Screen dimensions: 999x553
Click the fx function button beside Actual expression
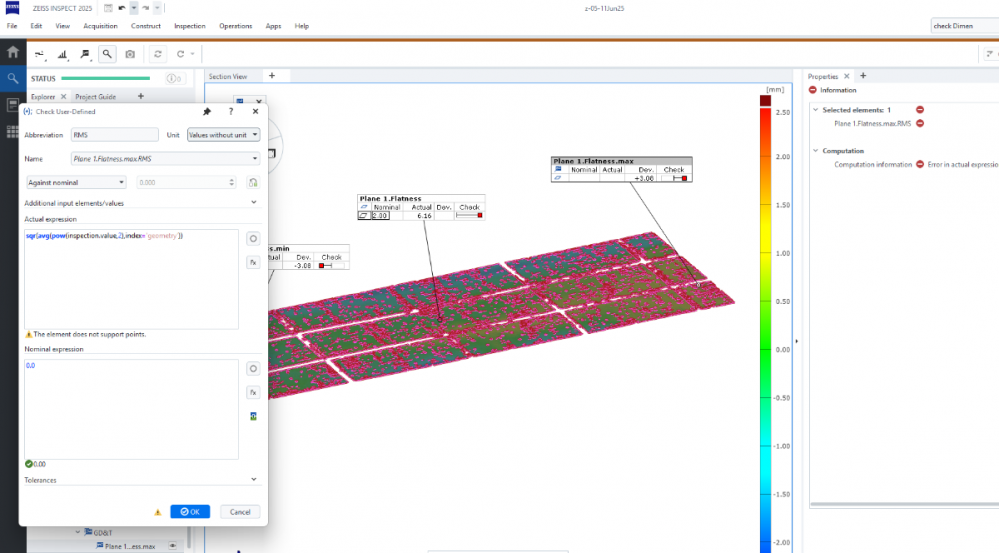253,262
